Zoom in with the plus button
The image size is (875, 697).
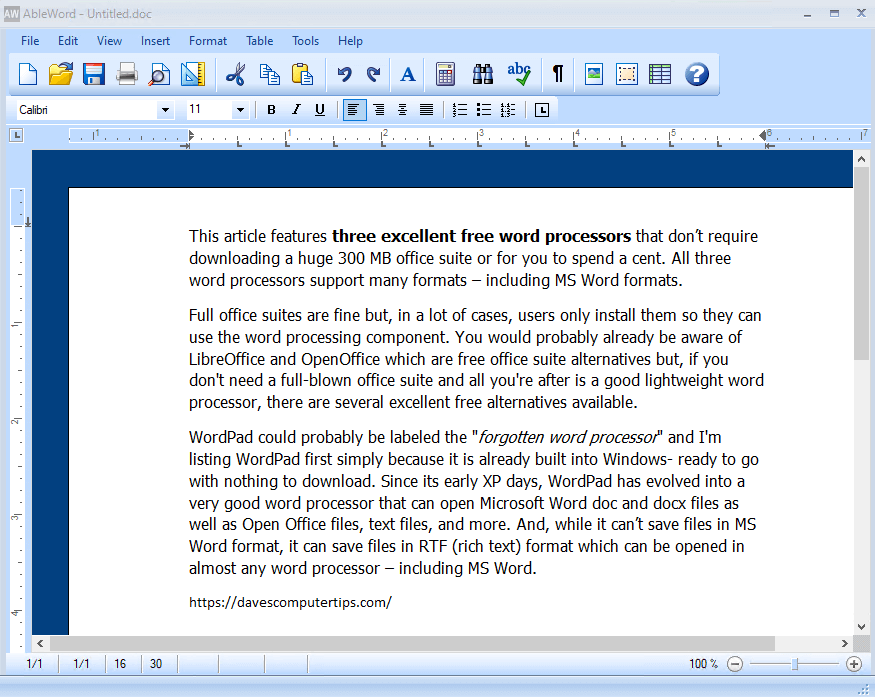854,664
